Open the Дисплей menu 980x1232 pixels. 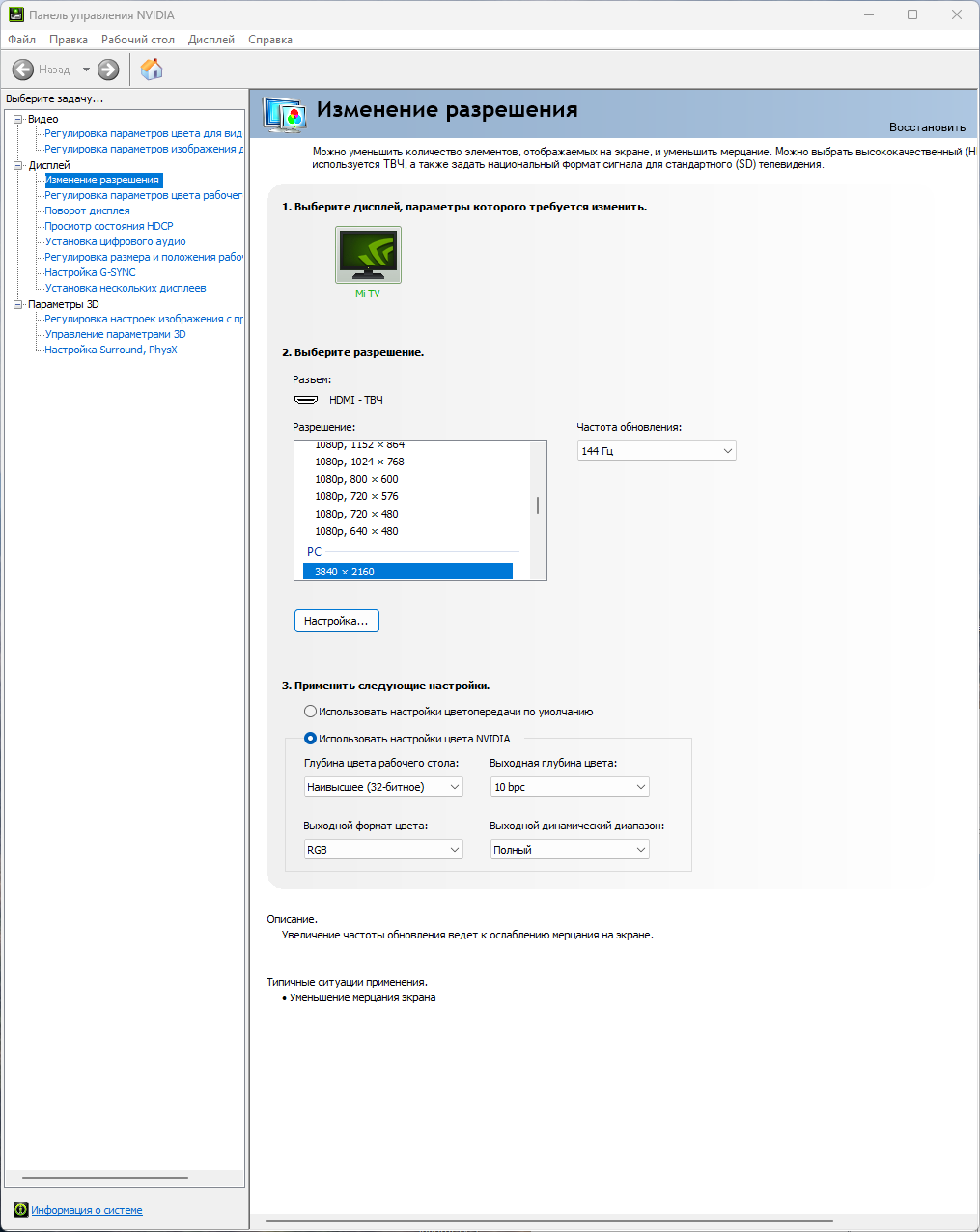tap(211, 40)
